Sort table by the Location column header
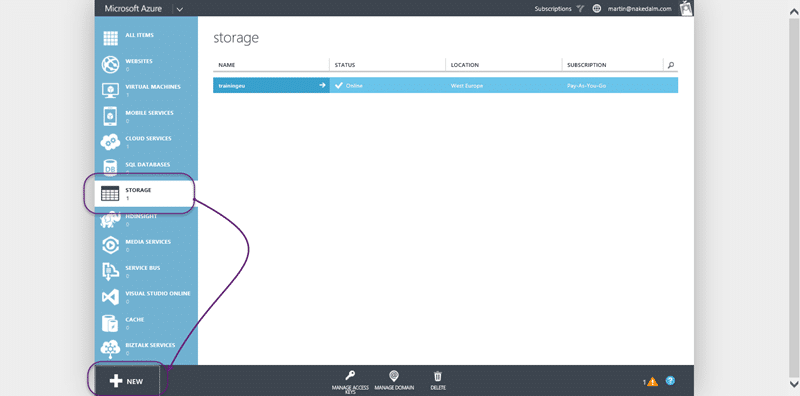This screenshot has width=800, height=396. [x=465, y=65]
